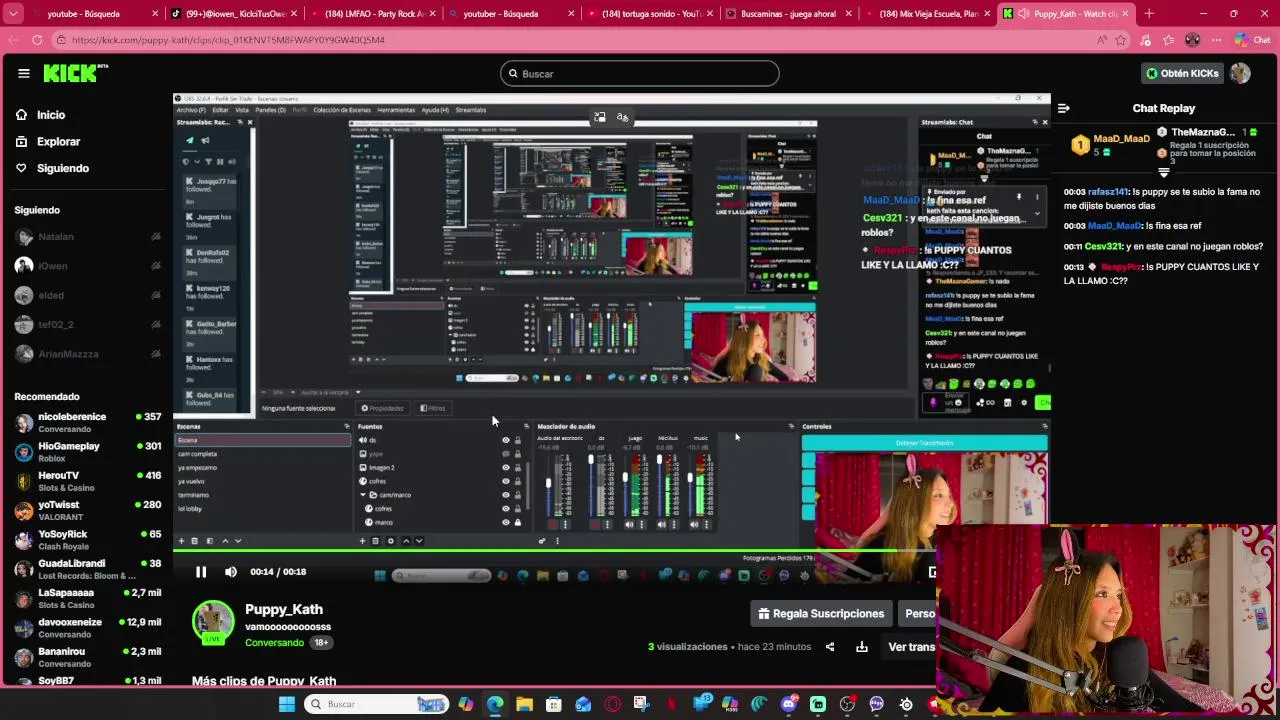Open the user avatar menu on Kick
1280x720 pixels.
coord(1240,73)
